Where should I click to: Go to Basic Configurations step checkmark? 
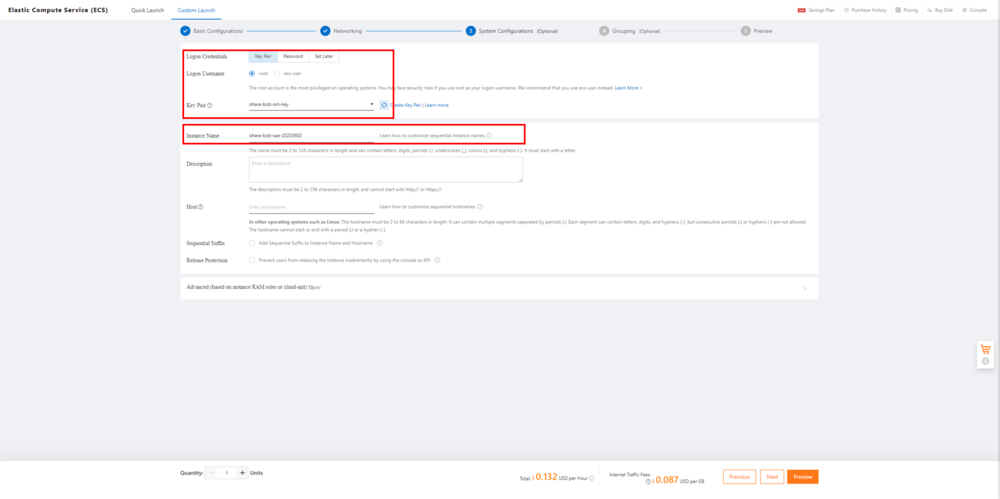tap(186, 31)
